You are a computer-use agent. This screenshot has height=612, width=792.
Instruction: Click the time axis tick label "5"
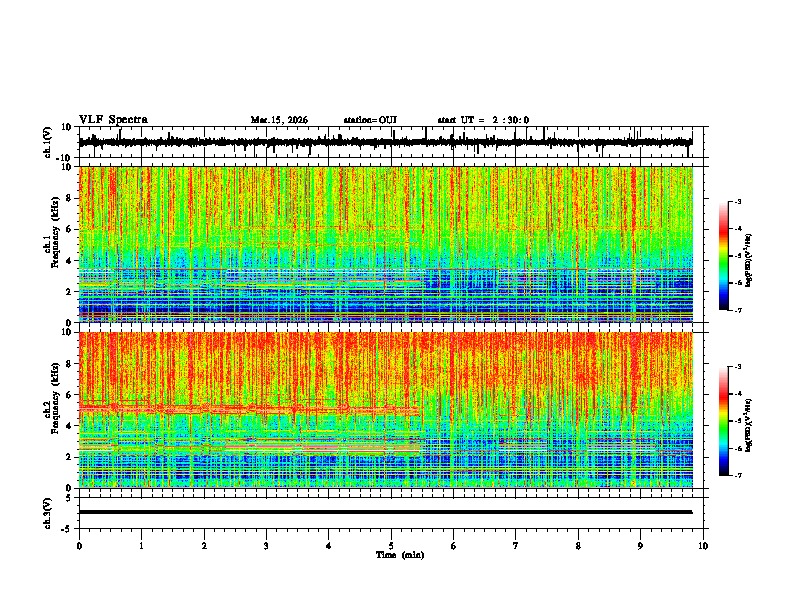[391, 546]
